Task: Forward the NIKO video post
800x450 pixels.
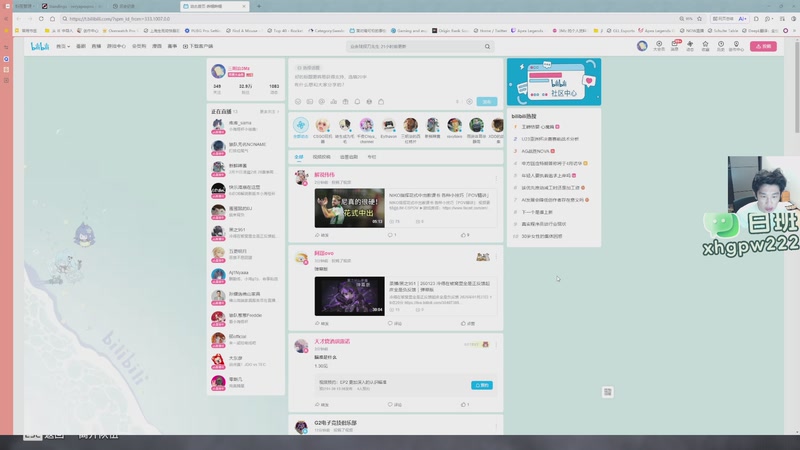Action: [x=322, y=235]
